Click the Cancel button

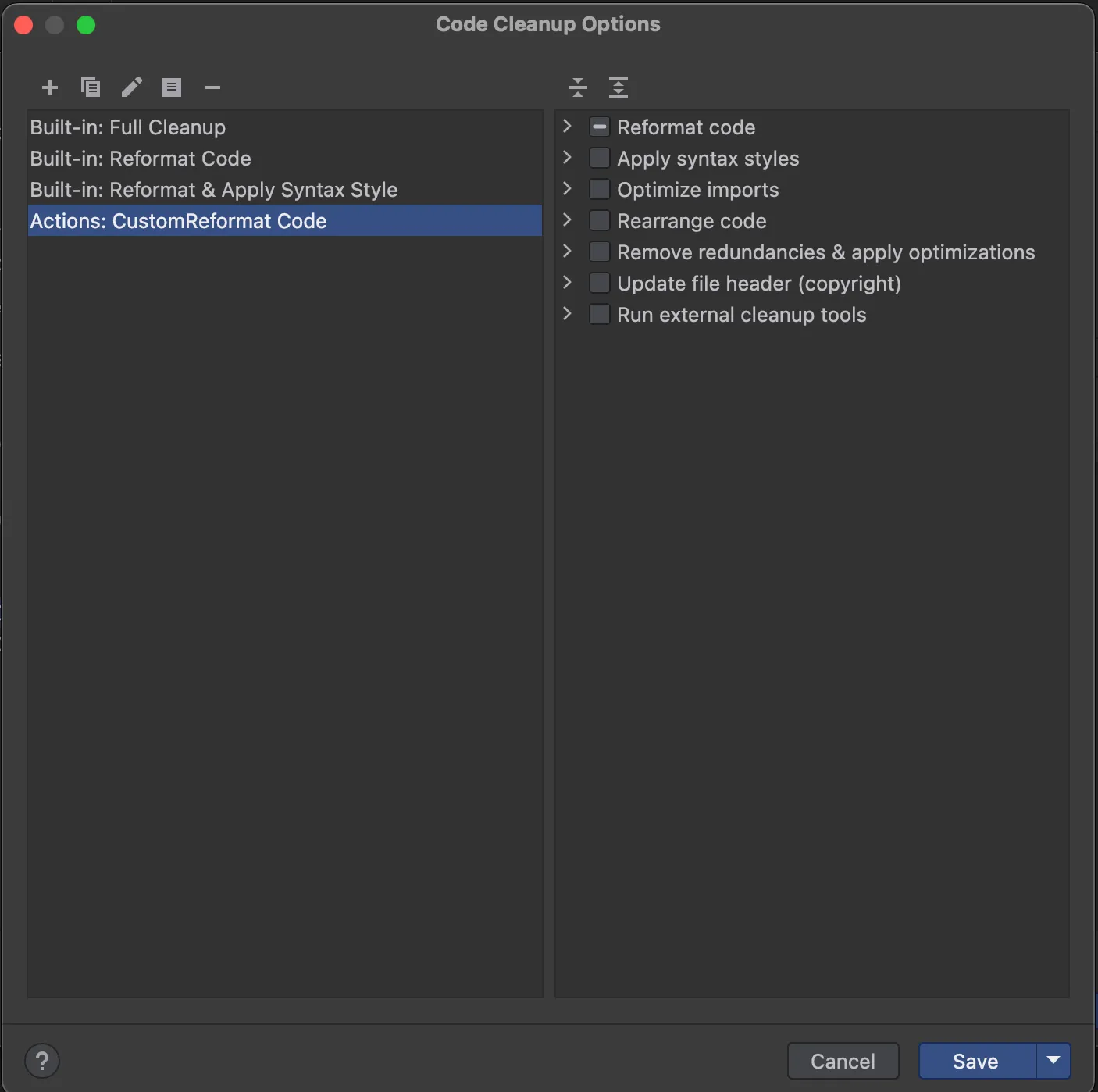click(x=843, y=1061)
